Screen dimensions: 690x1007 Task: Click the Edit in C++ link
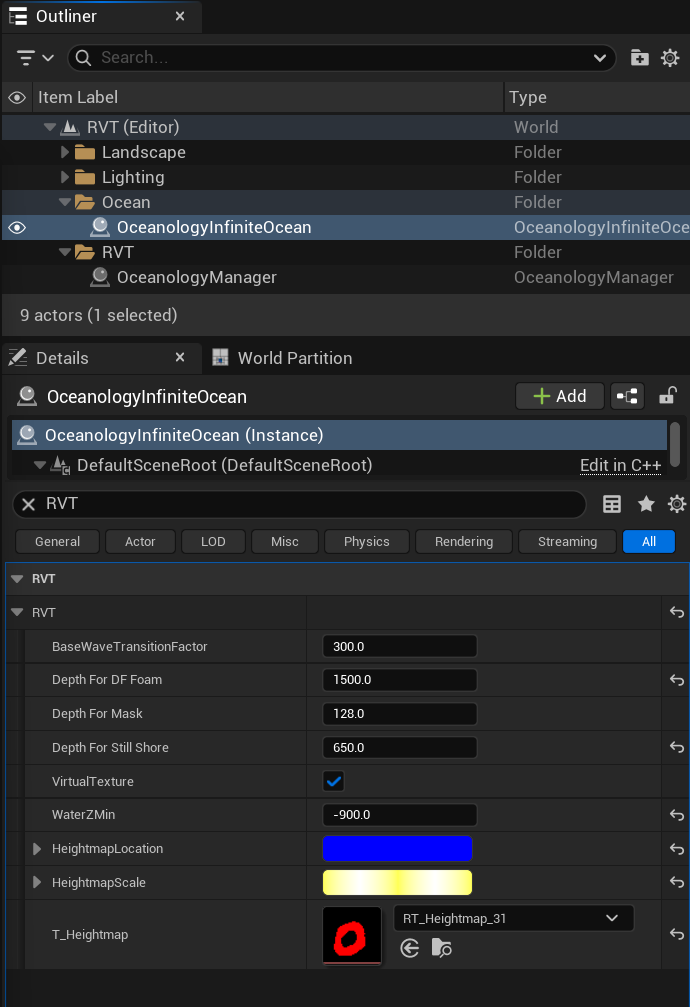[x=621, y=465]
